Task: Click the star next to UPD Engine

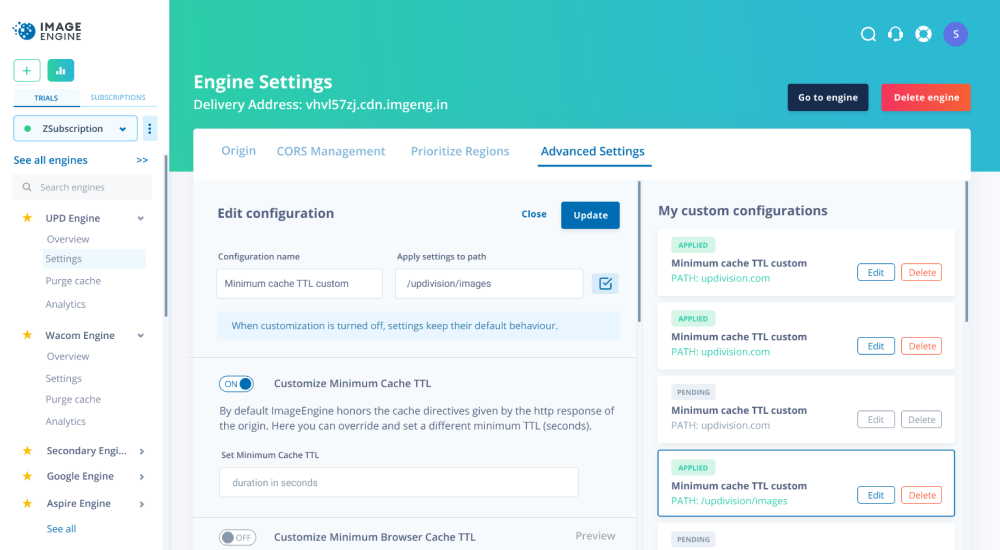Action: pyautogui.click(x=27, y=218)
